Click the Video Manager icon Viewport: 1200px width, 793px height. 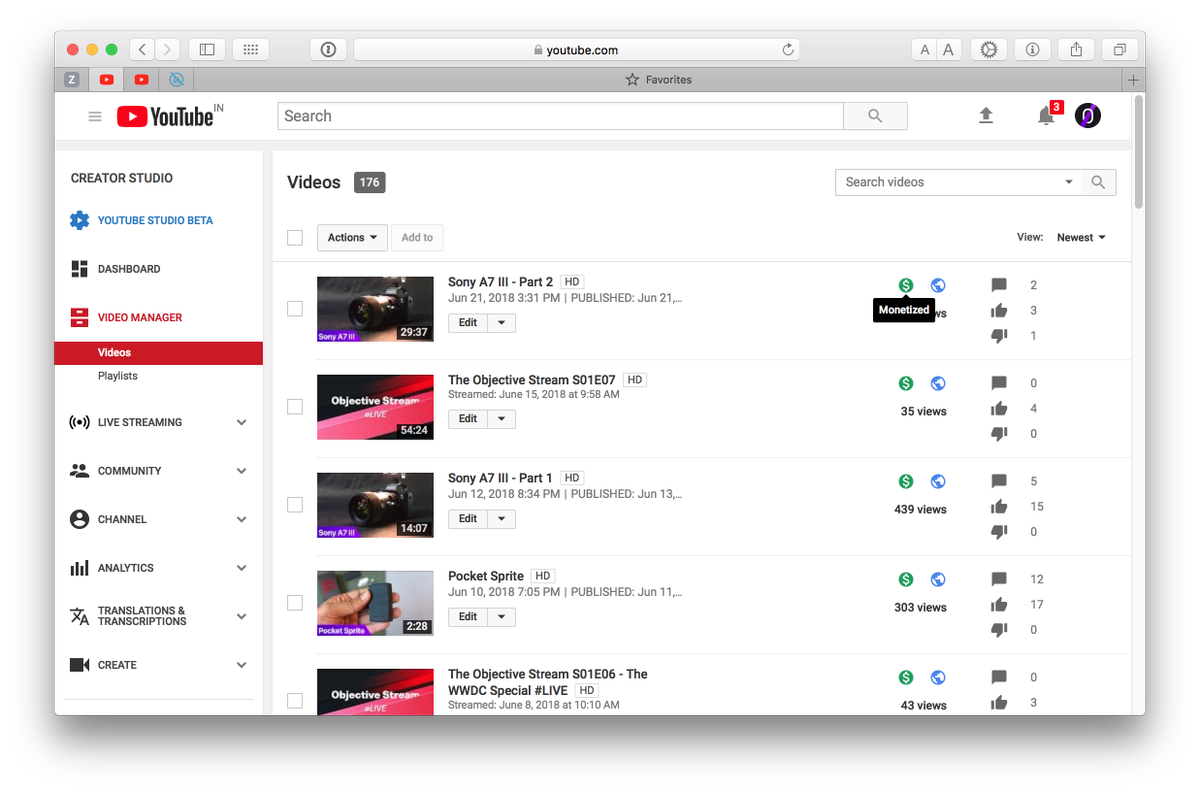[x=79, y=318]
